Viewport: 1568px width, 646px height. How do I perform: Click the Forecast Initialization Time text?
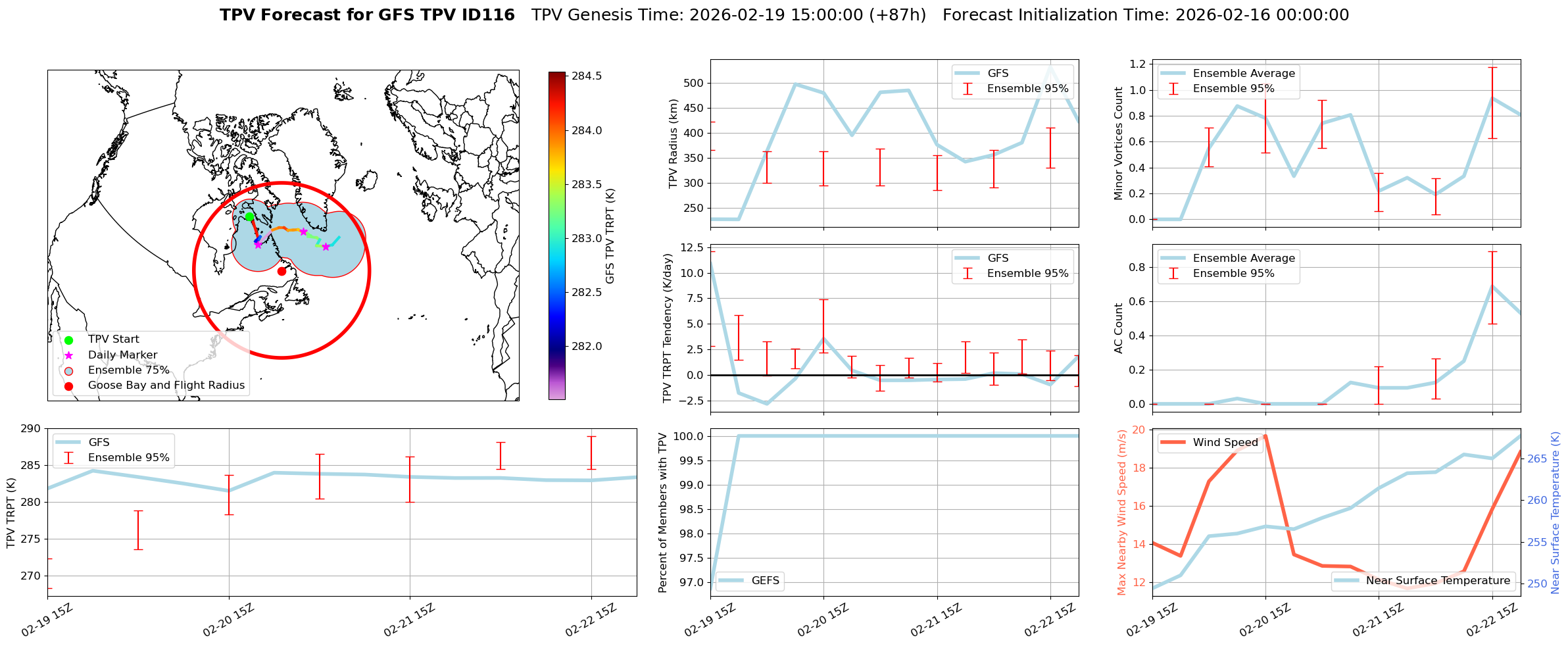[1145, 15]
